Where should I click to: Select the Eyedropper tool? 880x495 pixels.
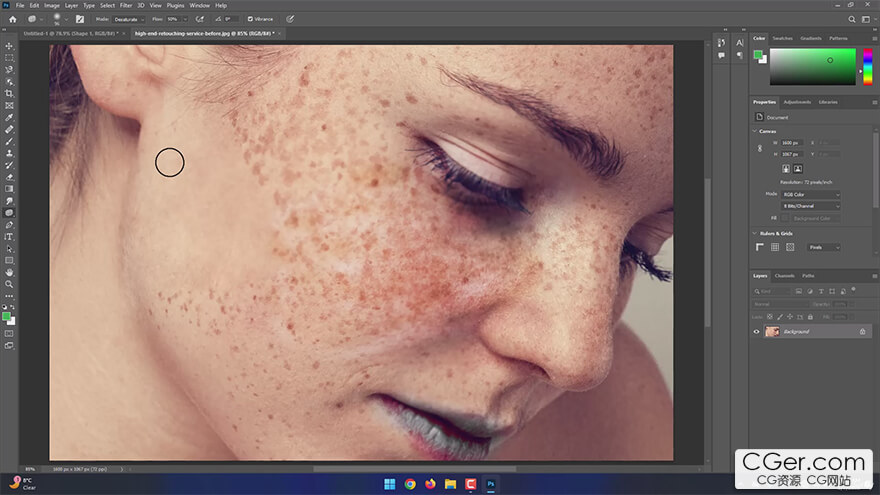[x=9, y=117]
